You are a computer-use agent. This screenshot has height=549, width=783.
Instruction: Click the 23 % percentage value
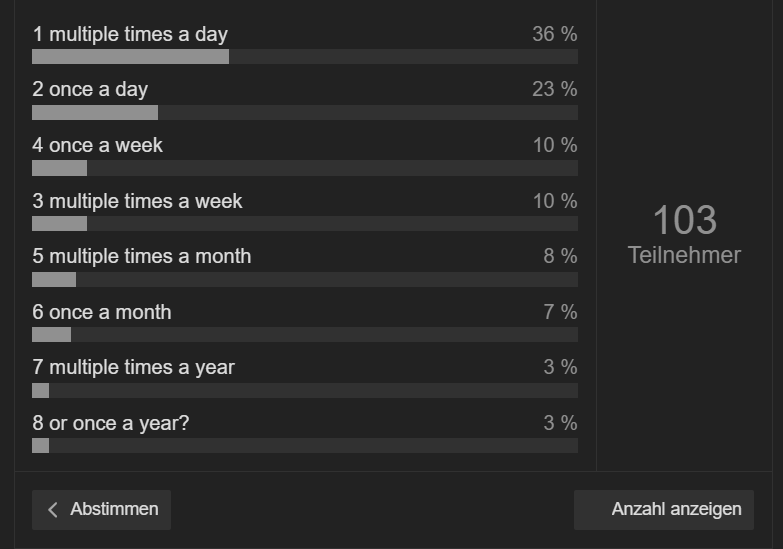click(555, 89)
